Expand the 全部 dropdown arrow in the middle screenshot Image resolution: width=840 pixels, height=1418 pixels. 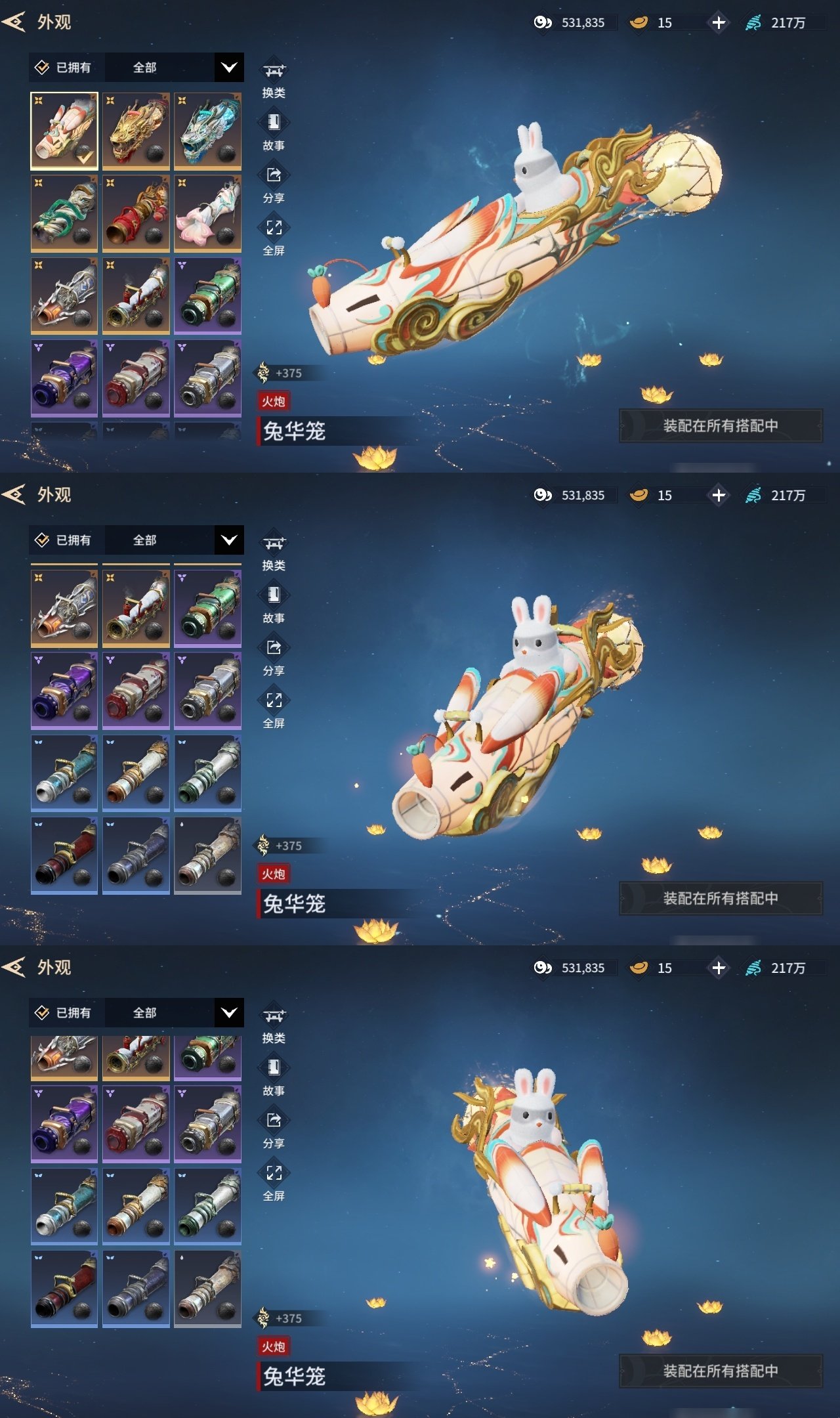(229, 540)
